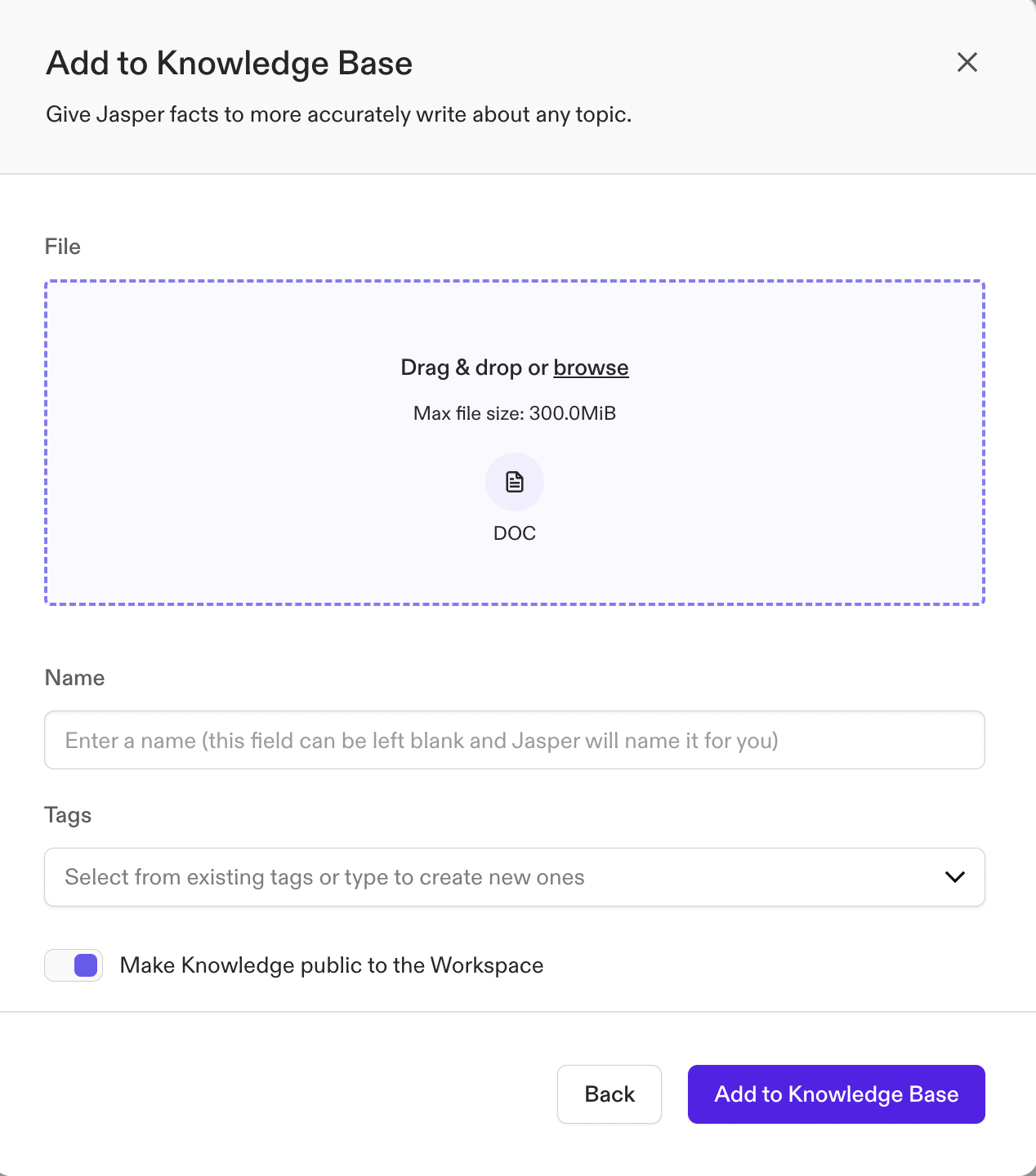Click the close icon in the top right
The height and width of the screenshot is (1176, 1036).
tap(967, 62)
